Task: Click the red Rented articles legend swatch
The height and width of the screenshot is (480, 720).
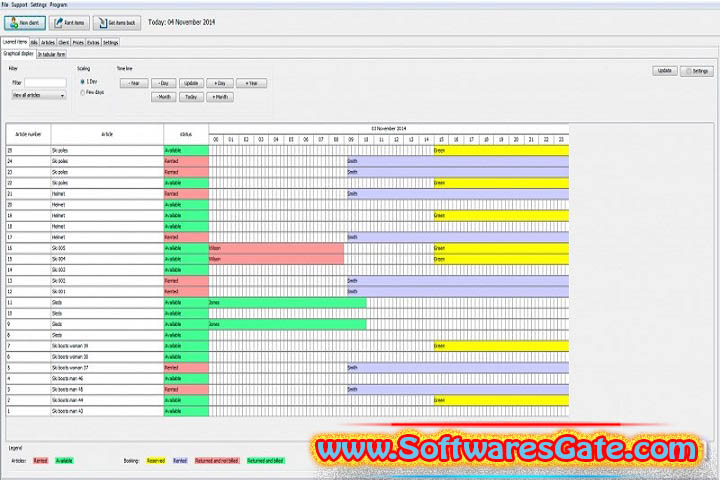Action: click(x=40, y=461)
